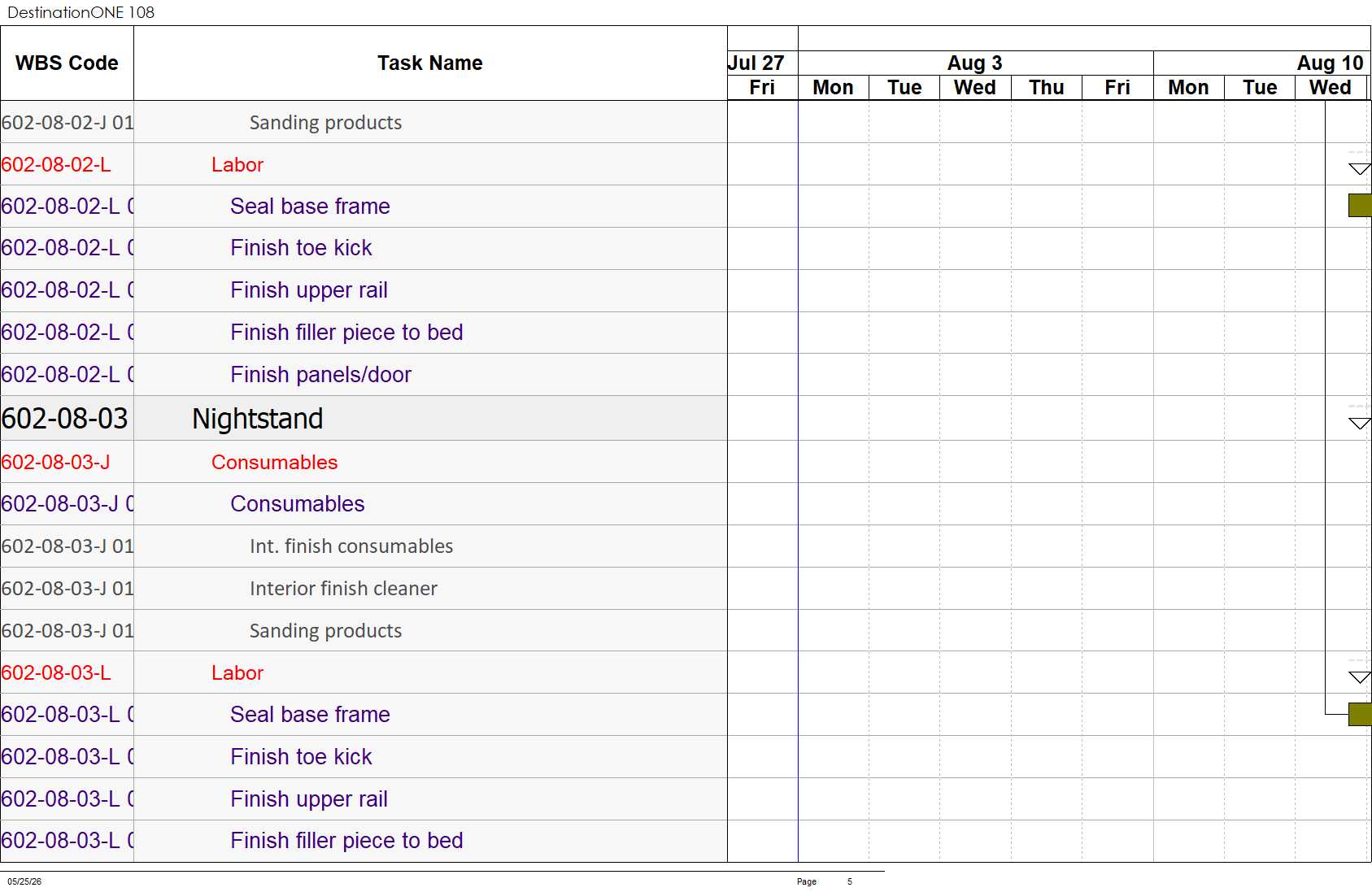Click the Wed day header under Aug 3
The width and height of the screenshot is (1372, 892).
click(975, 88)
